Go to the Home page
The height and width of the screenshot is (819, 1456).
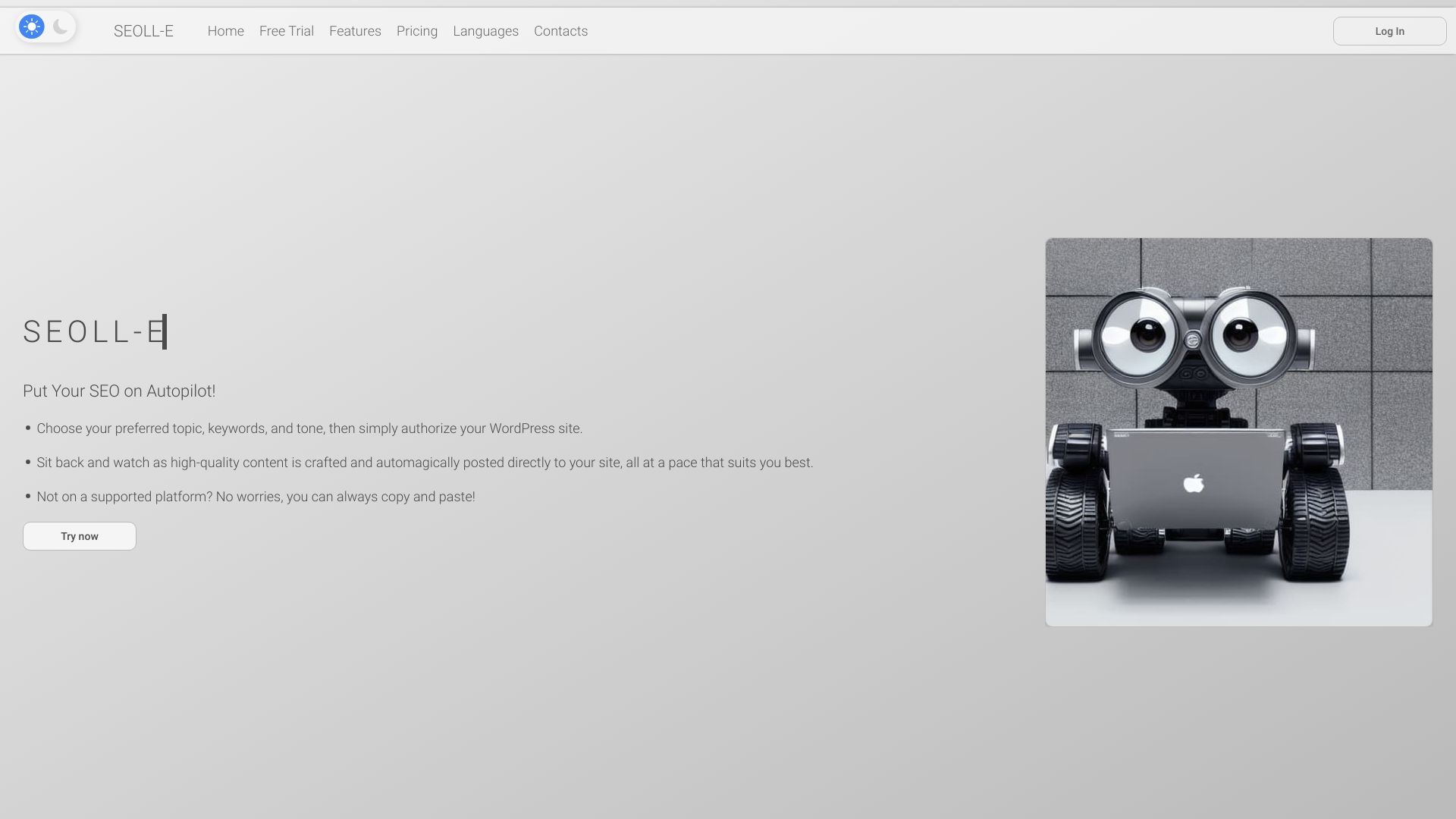click(225, 31)
